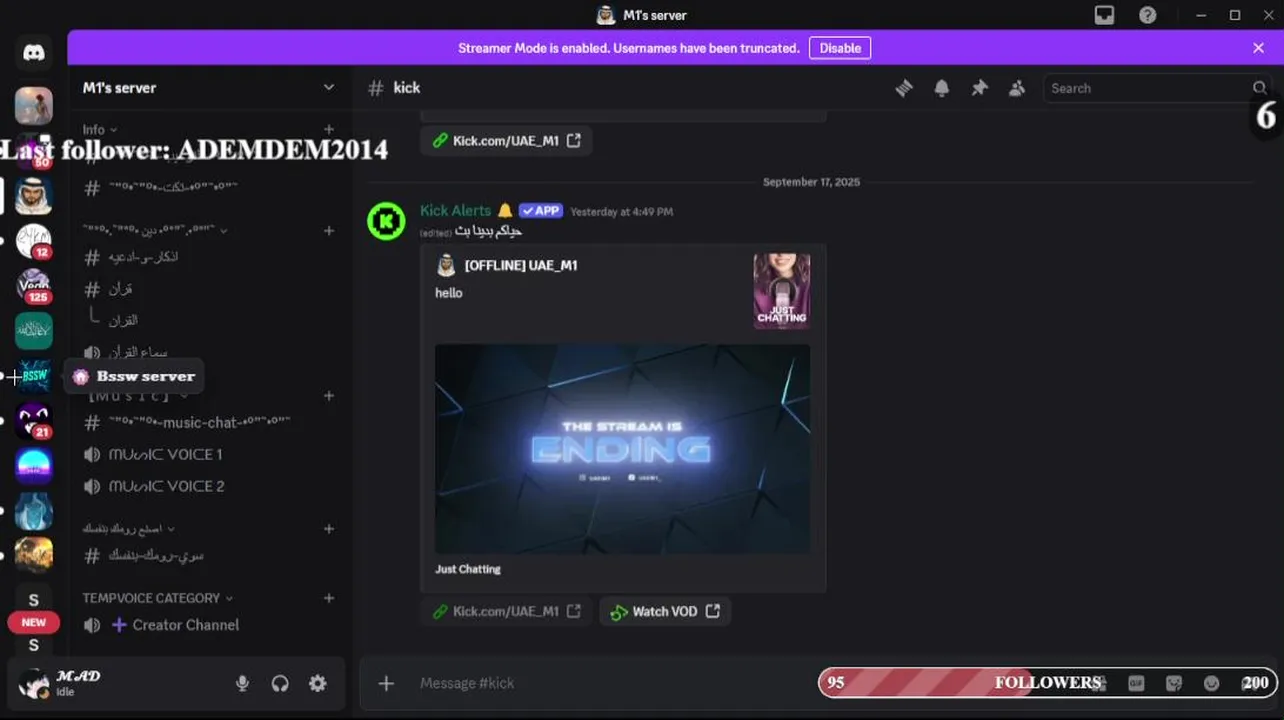Viewport: 1284px width, 720px height.
Task: Open Kick.com/UAE_M1 link below the embed
Action: (x=506, y=611)
